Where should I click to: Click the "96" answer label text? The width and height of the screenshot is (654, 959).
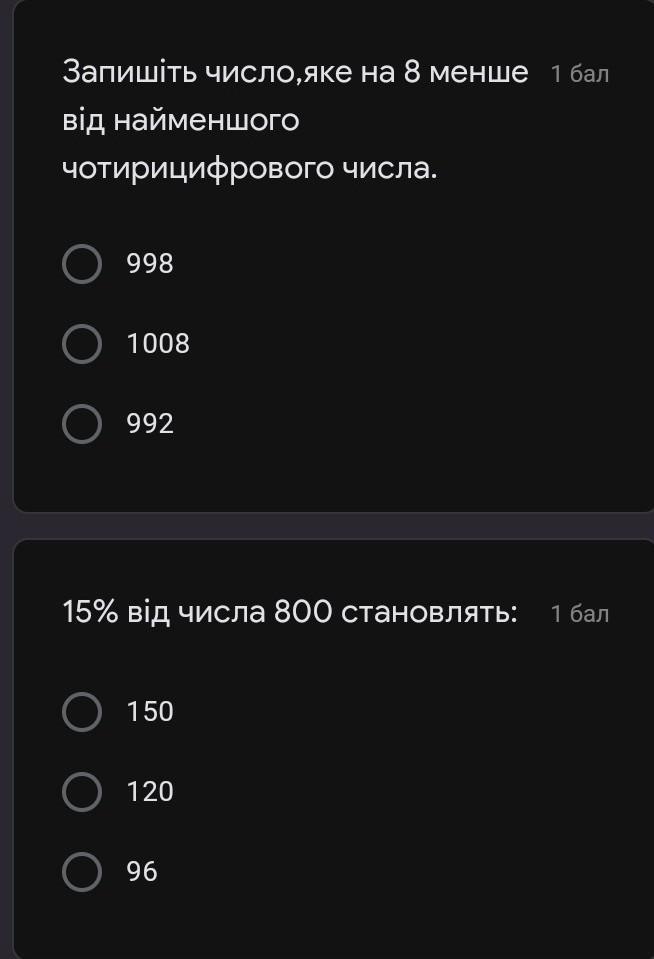coord(142,872)
